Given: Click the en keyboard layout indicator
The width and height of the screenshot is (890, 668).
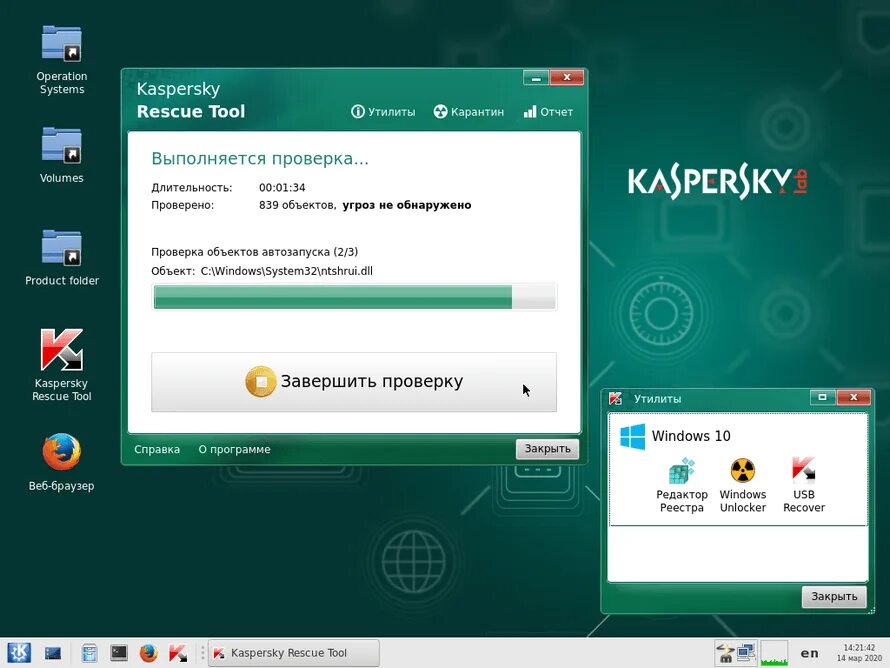Looking at the screenshot, I should click(x=809, y=653).
